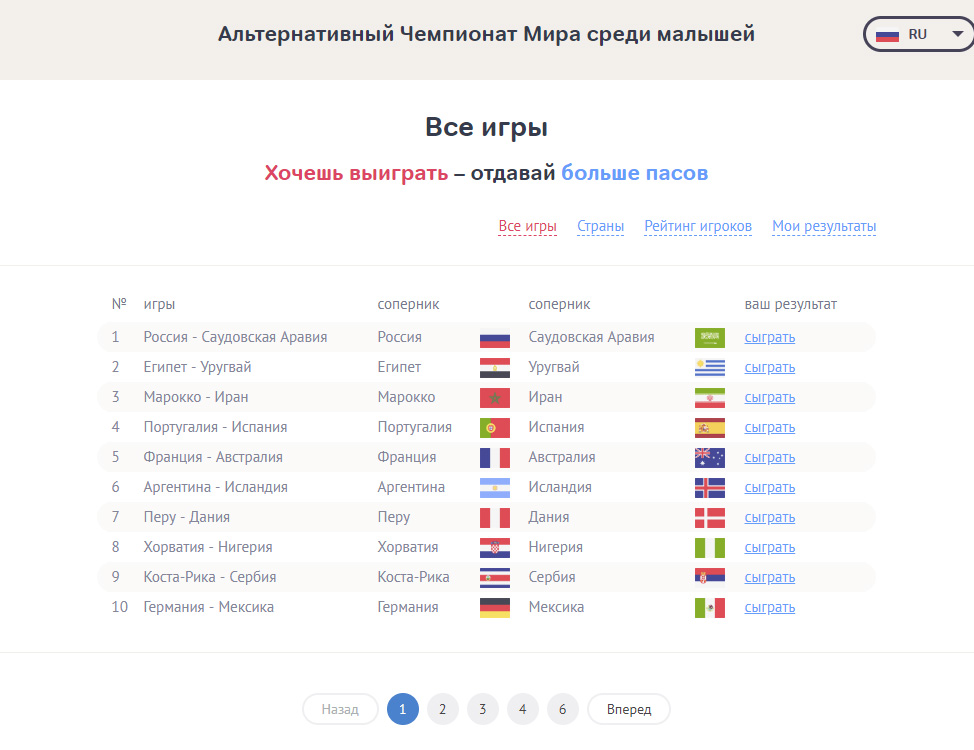Click the Australia flag icon

[x=709, y=457]
